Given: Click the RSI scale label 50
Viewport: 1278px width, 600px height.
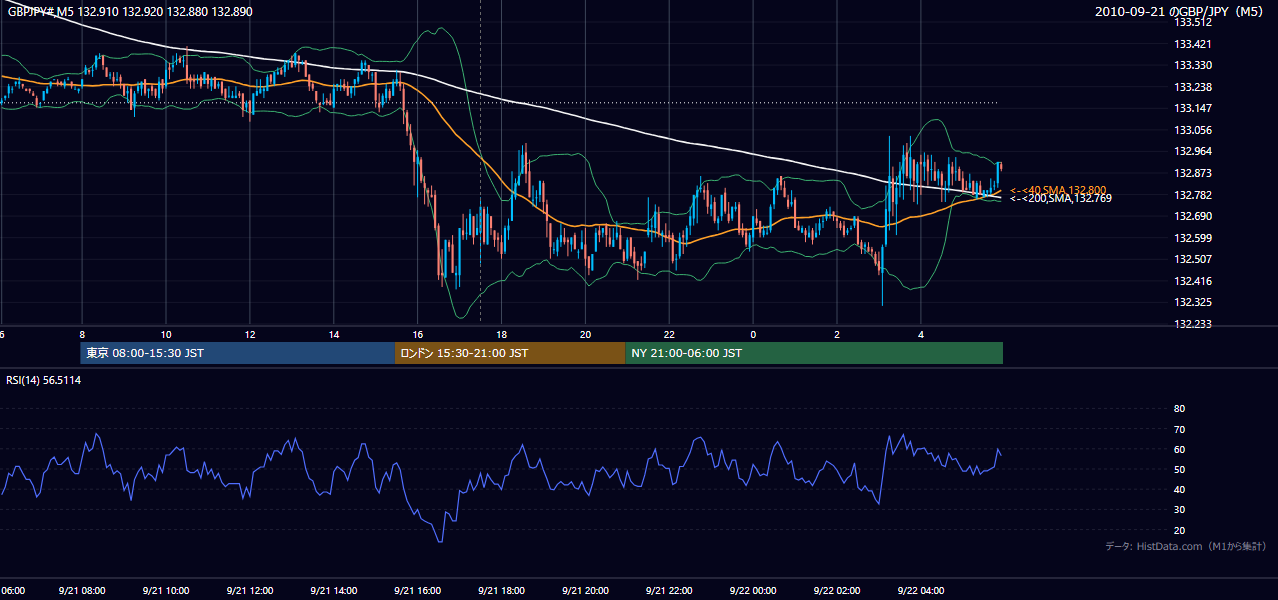Looking at the screenshot, I should pos(1179,469).
